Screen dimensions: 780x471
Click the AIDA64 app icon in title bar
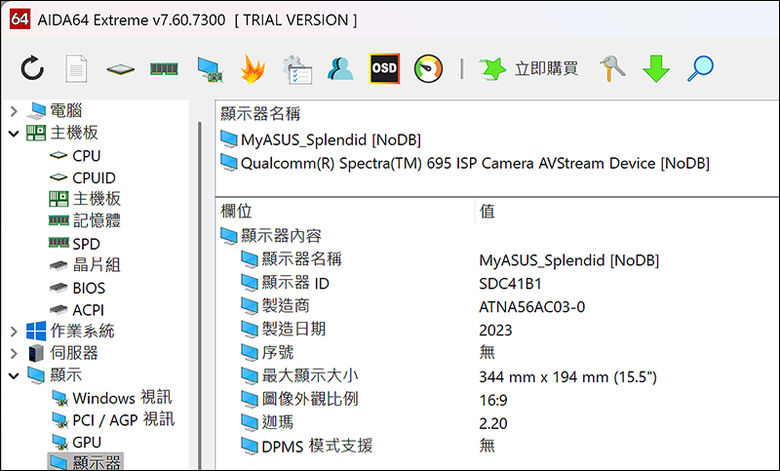pyautogui.click(x=19, y=19)
